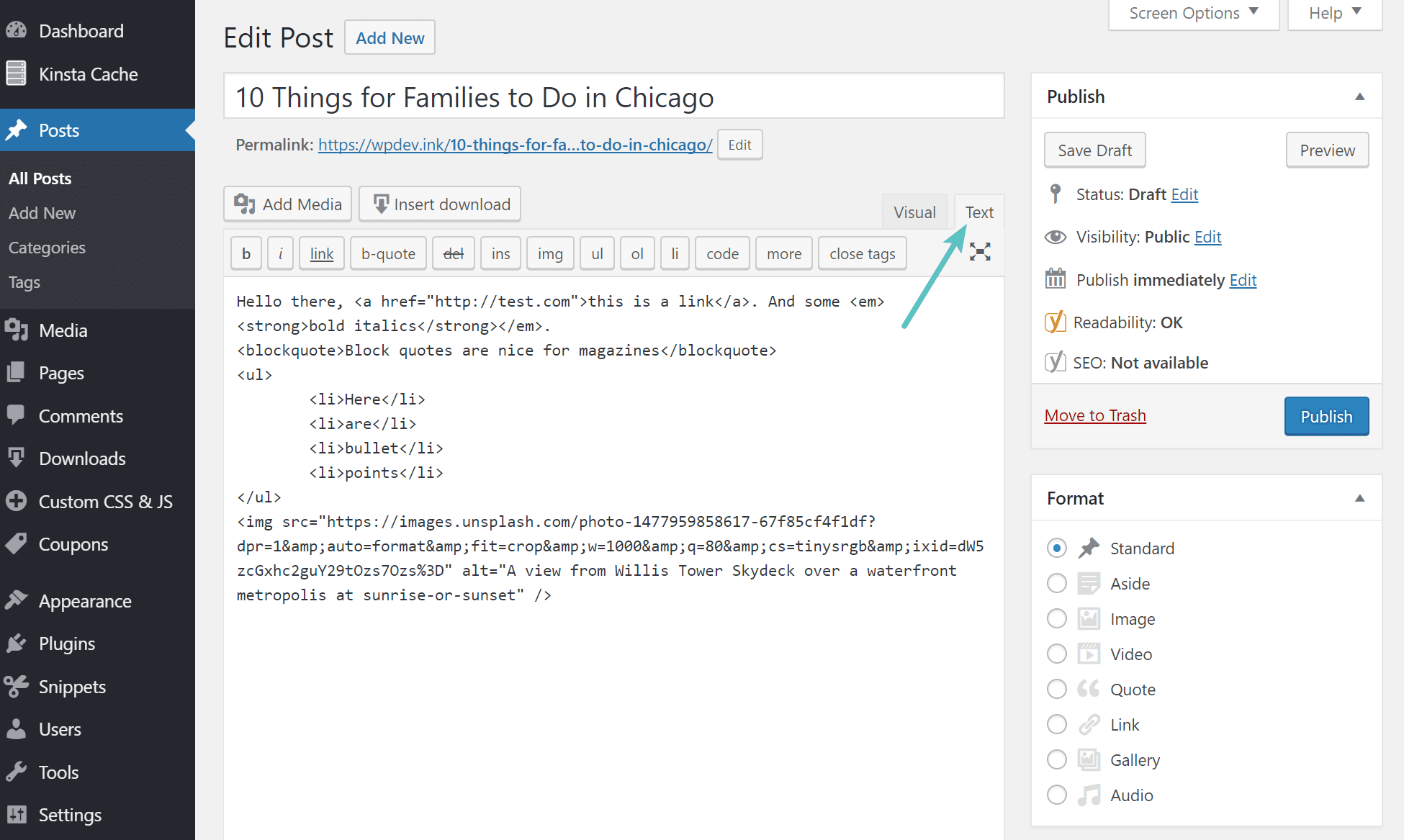1404x840 pixels.
Task: Click the blockquote icon
Action: click(x=389, y=253)
